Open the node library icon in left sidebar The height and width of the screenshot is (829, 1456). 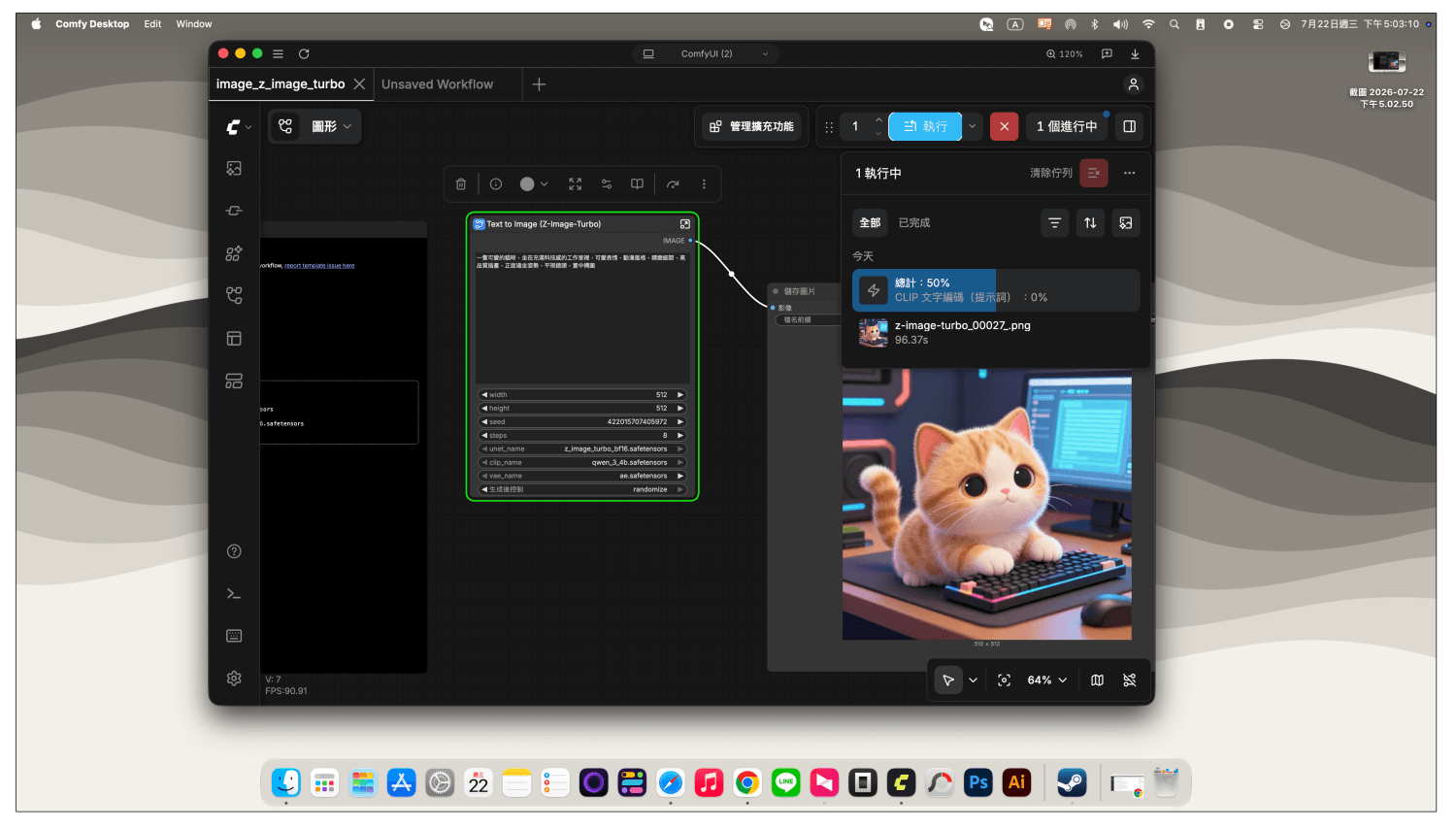pos(234,211)
